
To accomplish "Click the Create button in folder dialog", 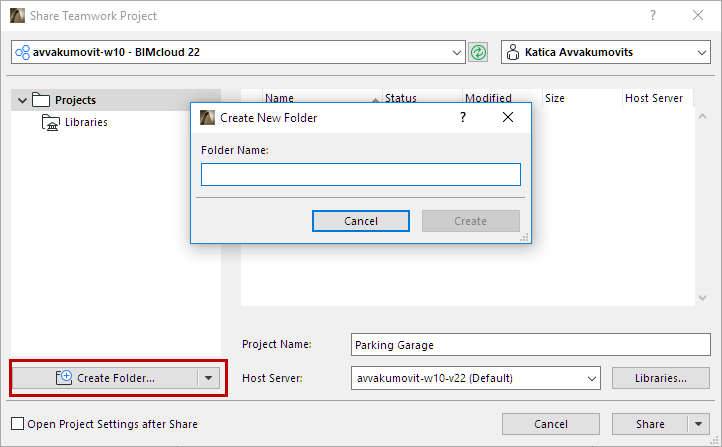I will click(471, 221).
